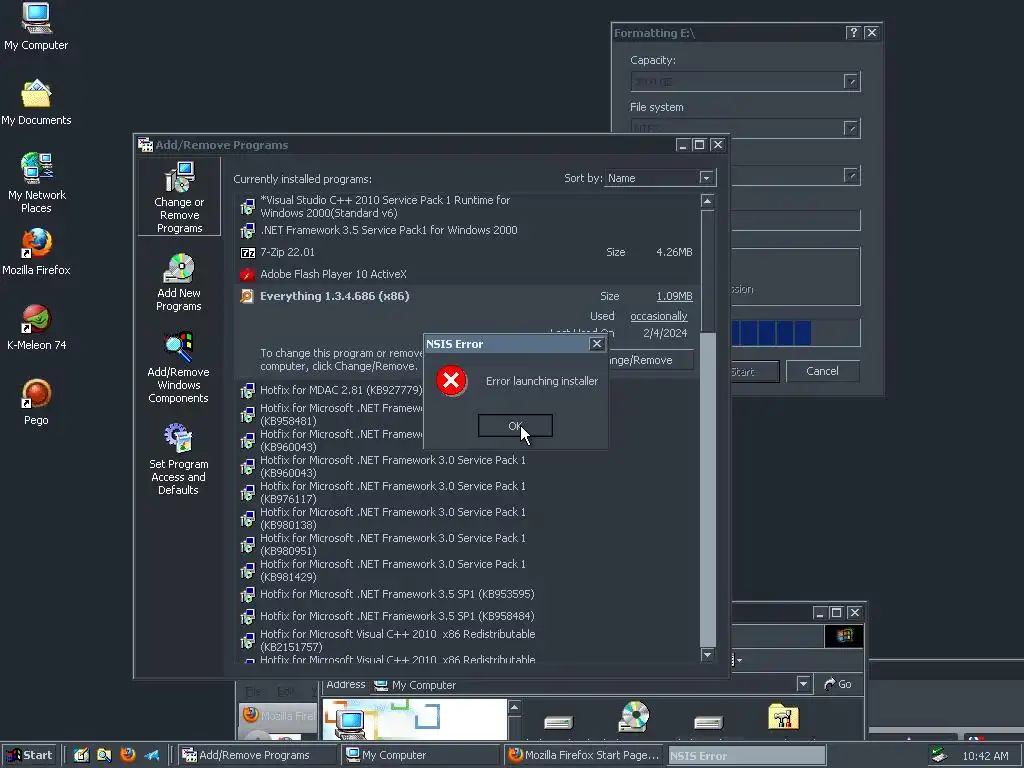Click scroll up arrow in programs list
This screenshot has width=1024, height=768.
[x=707, y=201]
